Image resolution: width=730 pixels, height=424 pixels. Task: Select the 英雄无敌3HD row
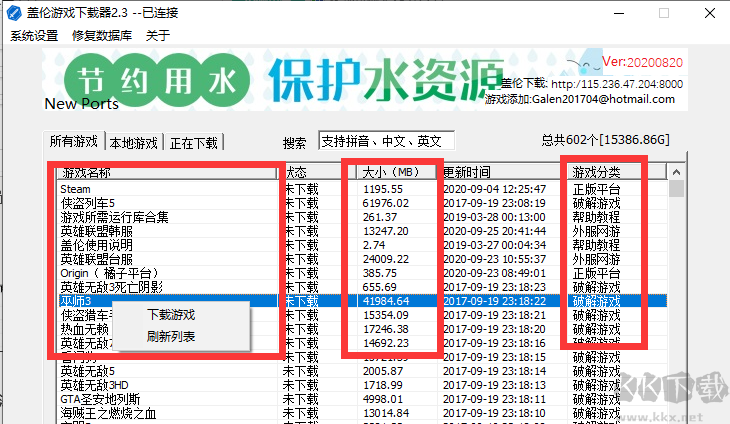pyautogui.click(x=363, y=385)
